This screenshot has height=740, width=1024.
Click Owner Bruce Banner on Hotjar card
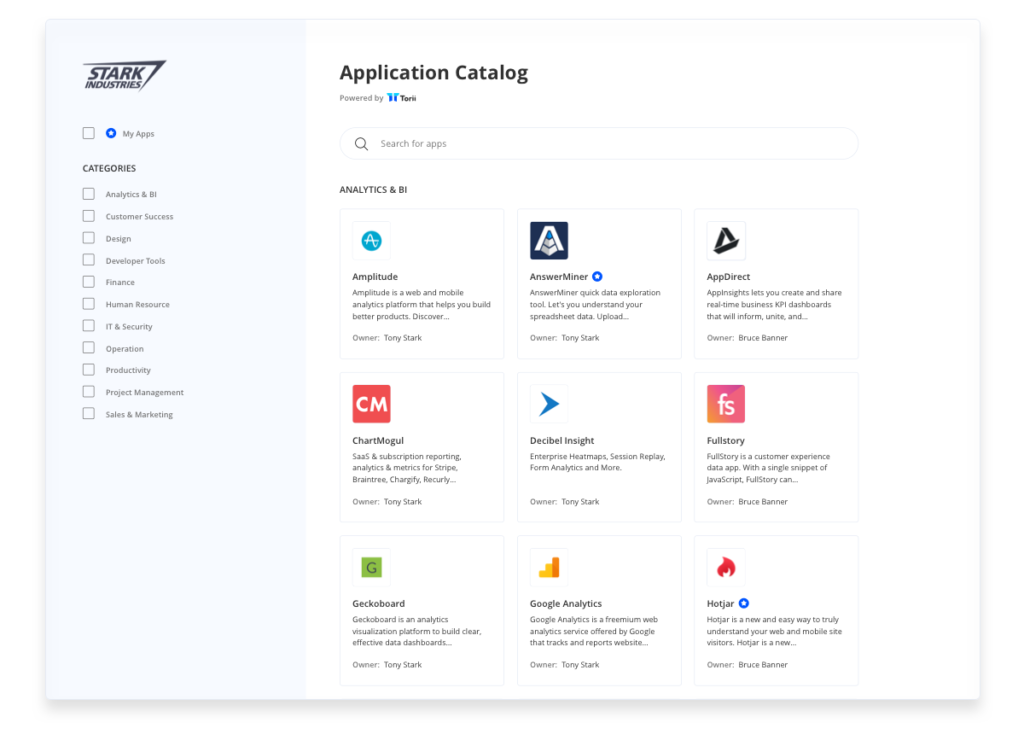pyautogui.click(x=747, y=664)
